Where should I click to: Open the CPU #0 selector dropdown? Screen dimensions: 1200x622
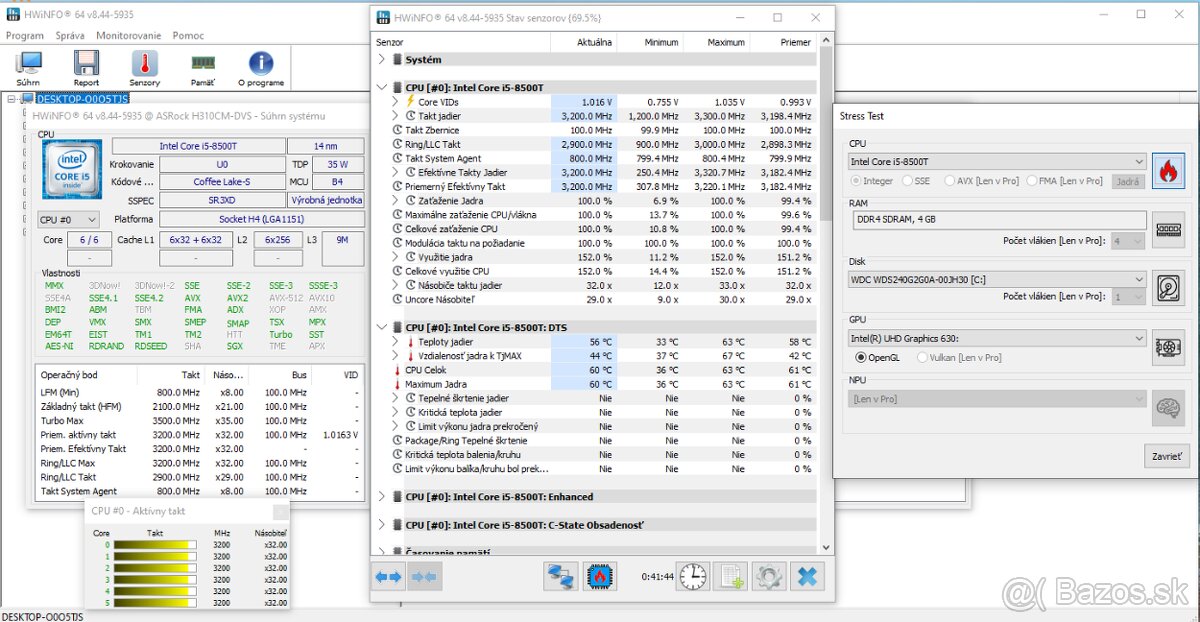(68, 219)
